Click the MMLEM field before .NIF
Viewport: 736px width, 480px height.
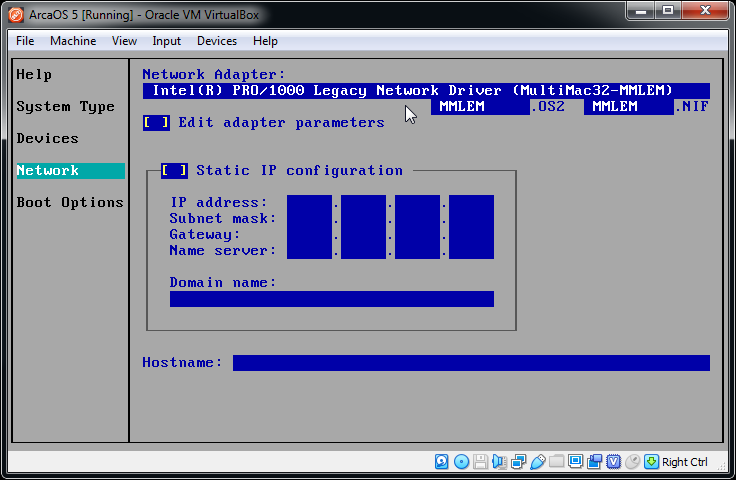pyautogui.click(x=629, y=107)
